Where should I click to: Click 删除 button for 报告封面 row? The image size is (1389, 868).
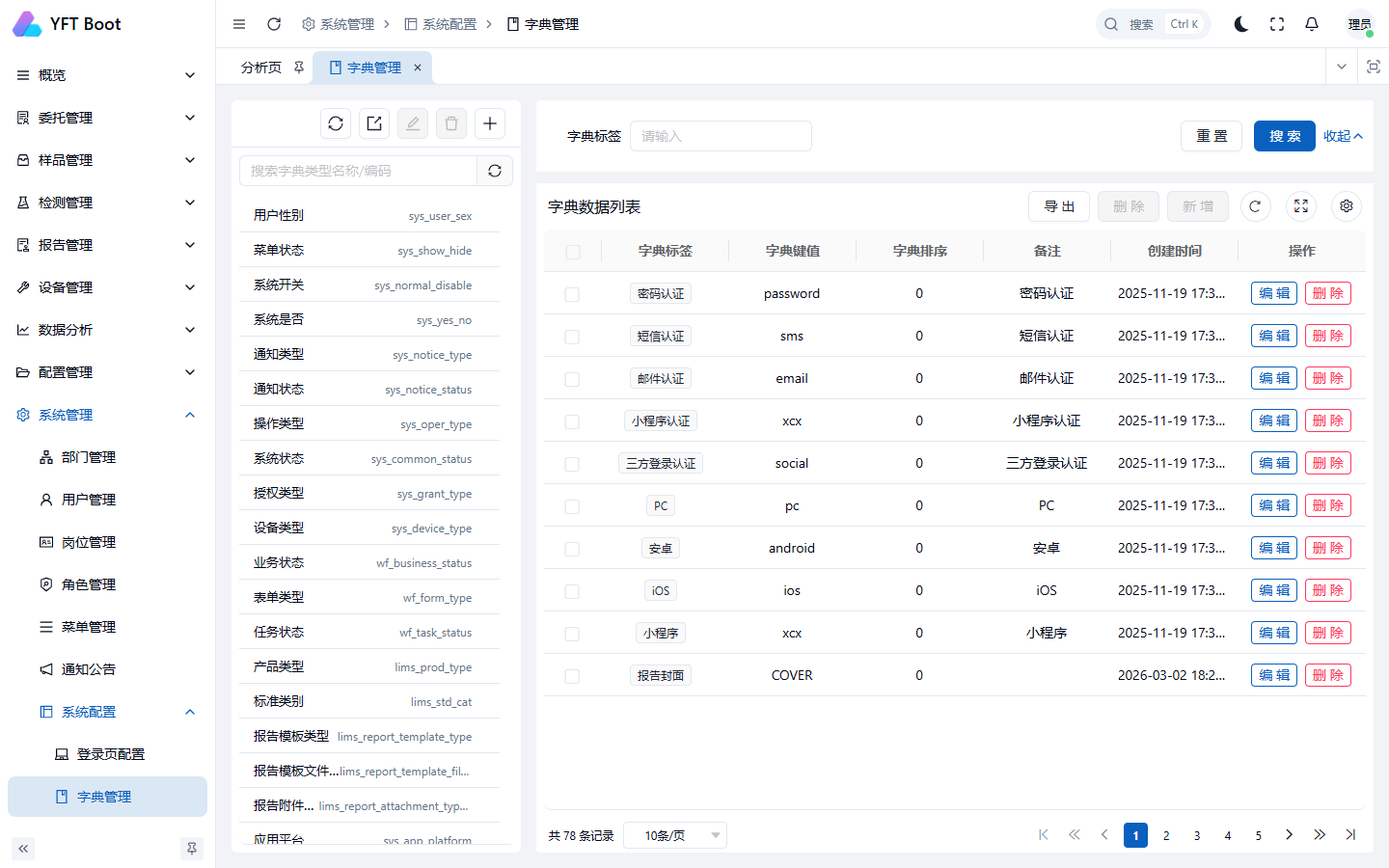(x=1328, y=675)
